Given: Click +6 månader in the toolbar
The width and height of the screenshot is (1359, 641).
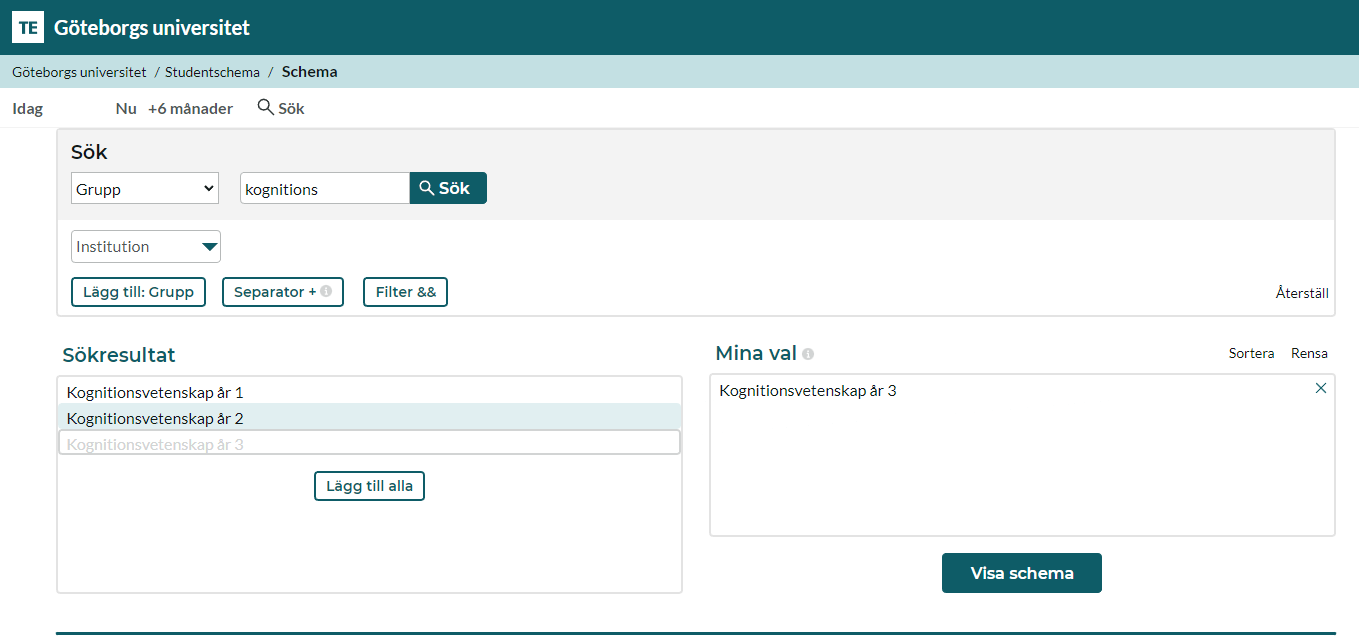Looking at the screenshot, I should pos(190,108).
